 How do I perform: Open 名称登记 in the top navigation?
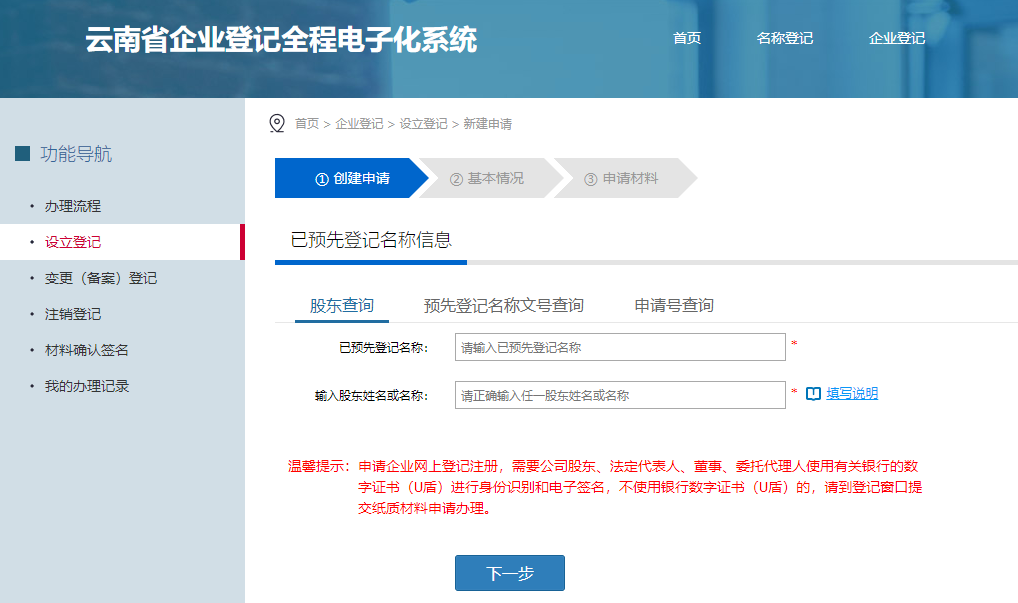pyautogui.click(x=784, y=38)
